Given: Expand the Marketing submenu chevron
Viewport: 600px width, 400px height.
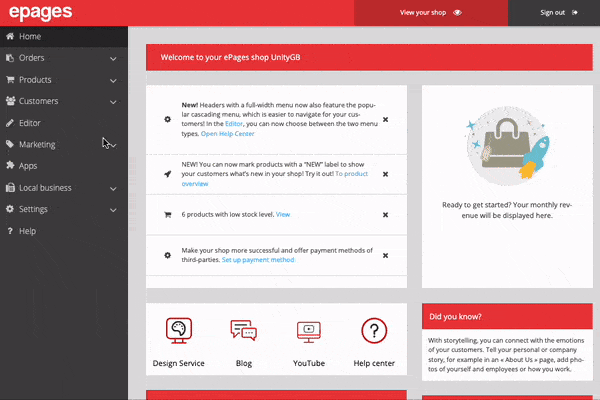Looking at the screenshot, I should click(x=113, y=145).
